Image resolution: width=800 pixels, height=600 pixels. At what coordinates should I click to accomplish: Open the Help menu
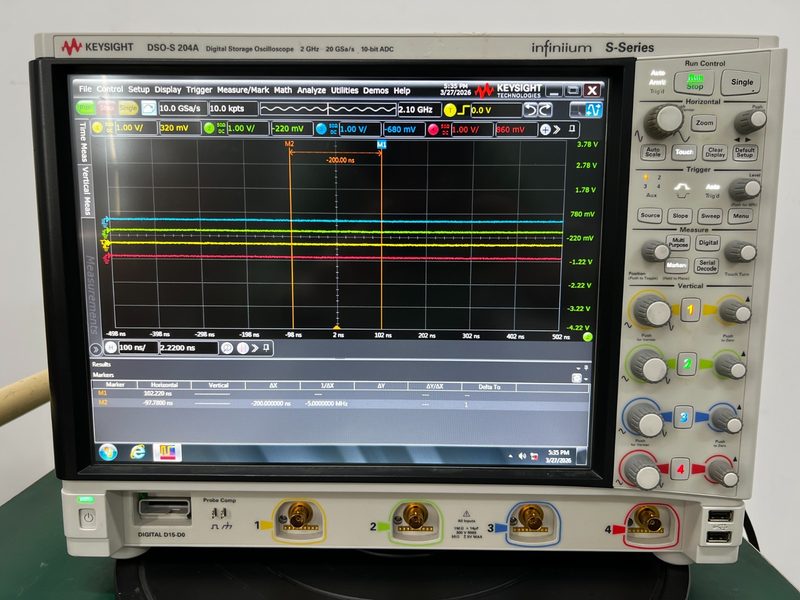402,90
